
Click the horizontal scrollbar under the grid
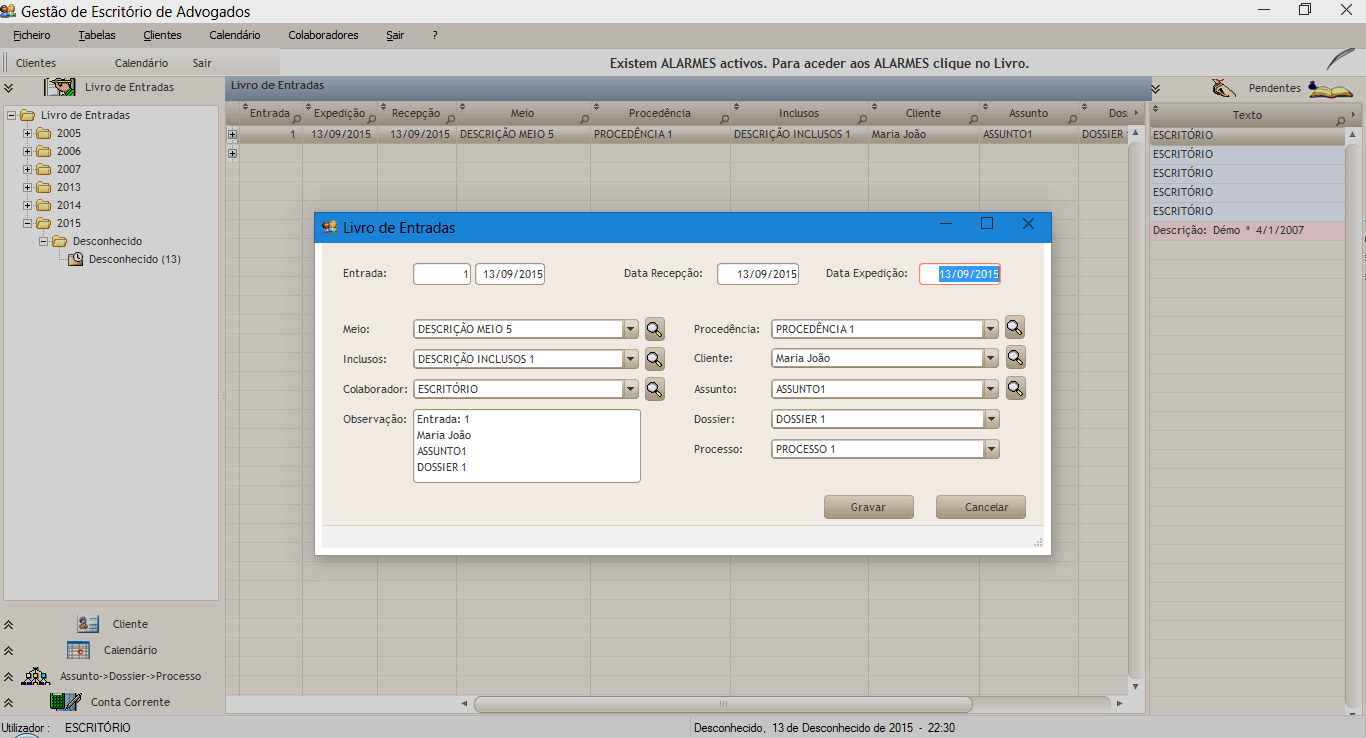coord(722,704)
